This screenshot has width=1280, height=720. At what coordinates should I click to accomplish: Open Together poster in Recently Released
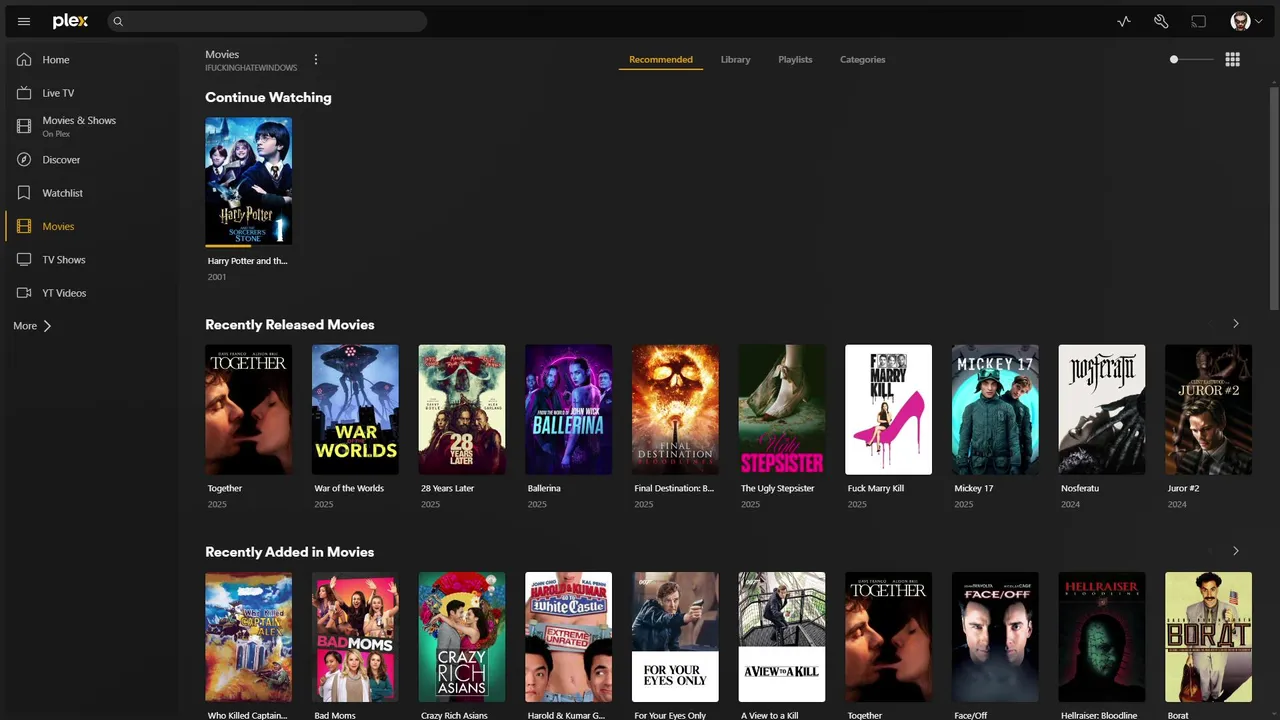(248, 409)
